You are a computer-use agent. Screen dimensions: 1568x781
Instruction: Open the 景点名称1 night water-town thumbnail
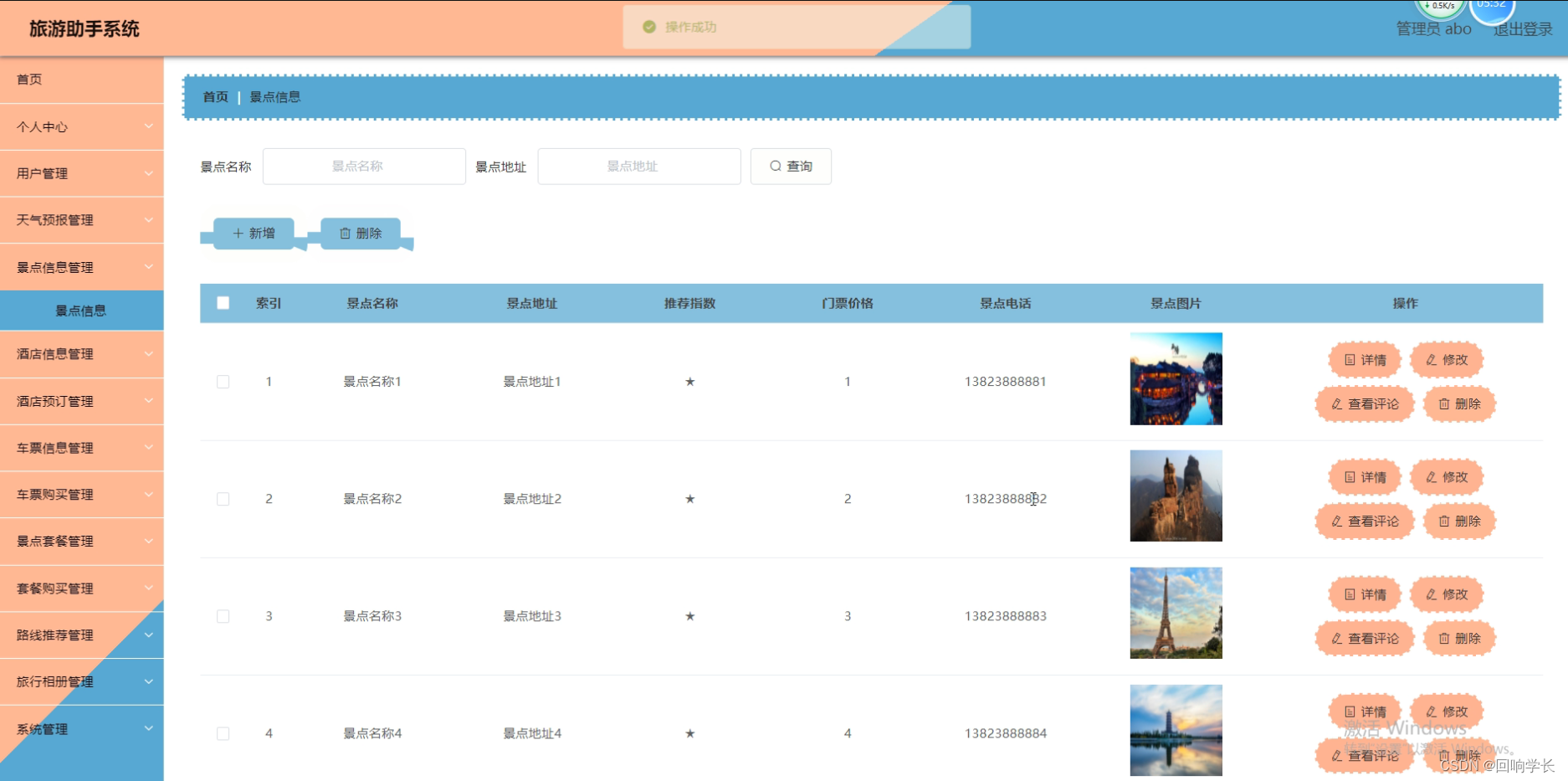(x=1176, y=378)
